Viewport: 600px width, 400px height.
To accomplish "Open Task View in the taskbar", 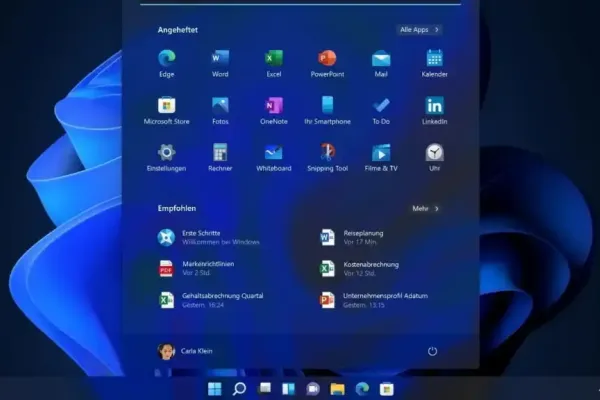I will 264,389.
